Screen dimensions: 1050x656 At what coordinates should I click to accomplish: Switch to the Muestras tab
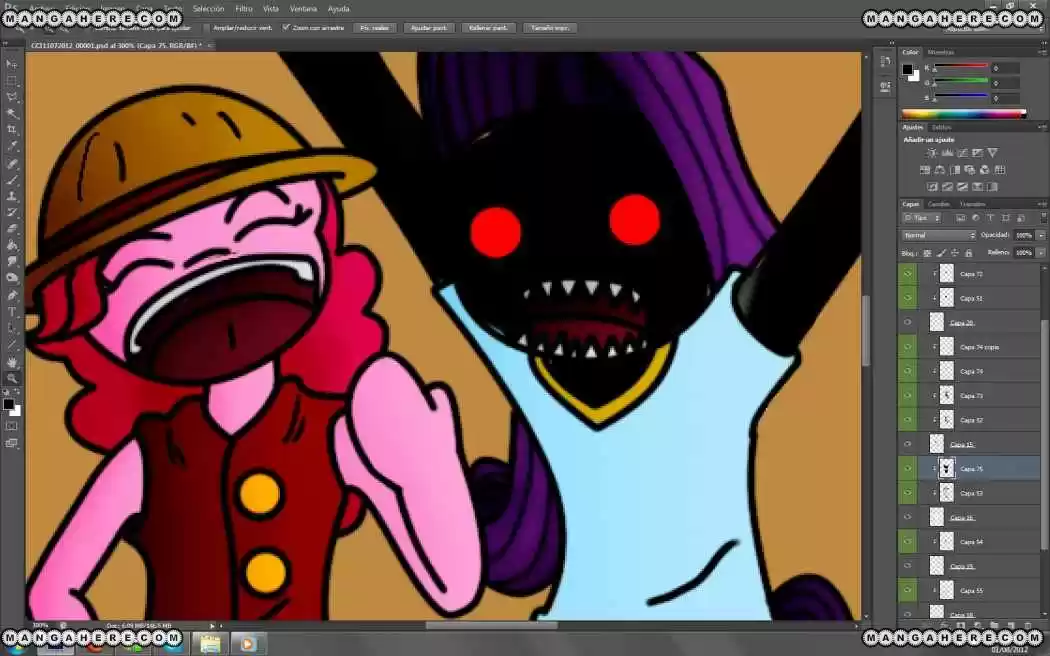(x=941, y=52)
